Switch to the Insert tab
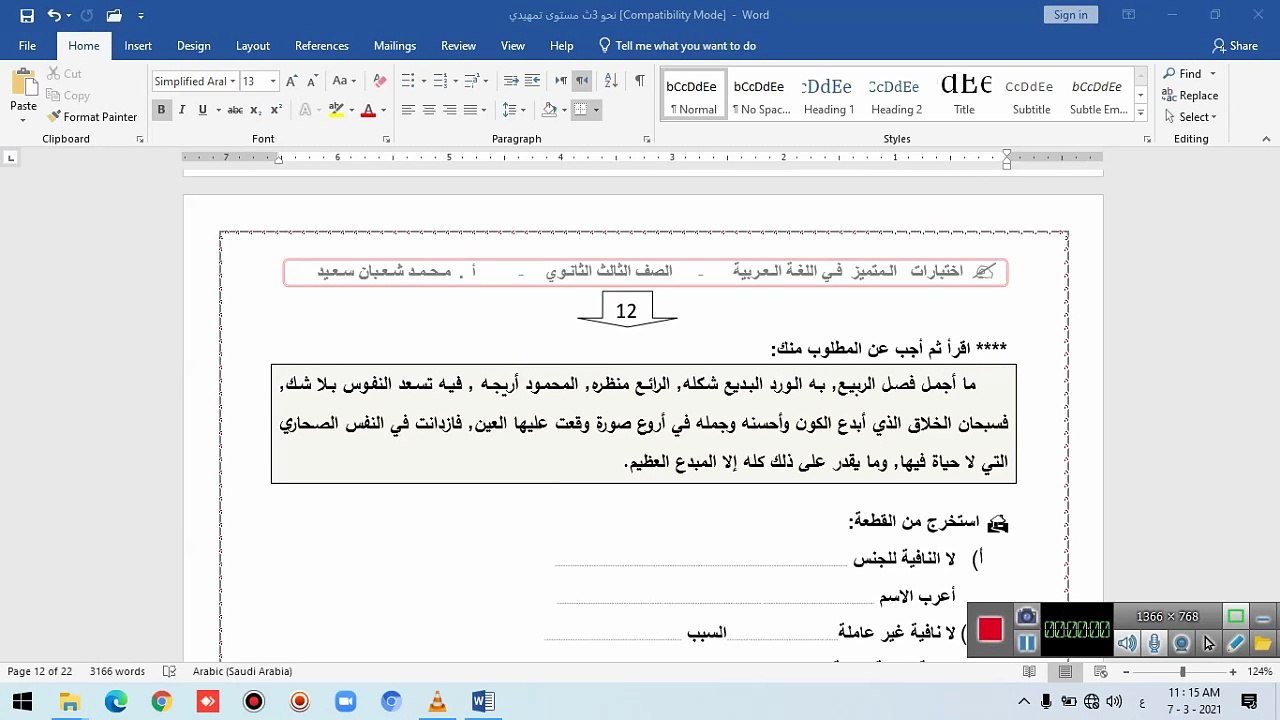Viewport: 1280px width, 720px height. 138,46
